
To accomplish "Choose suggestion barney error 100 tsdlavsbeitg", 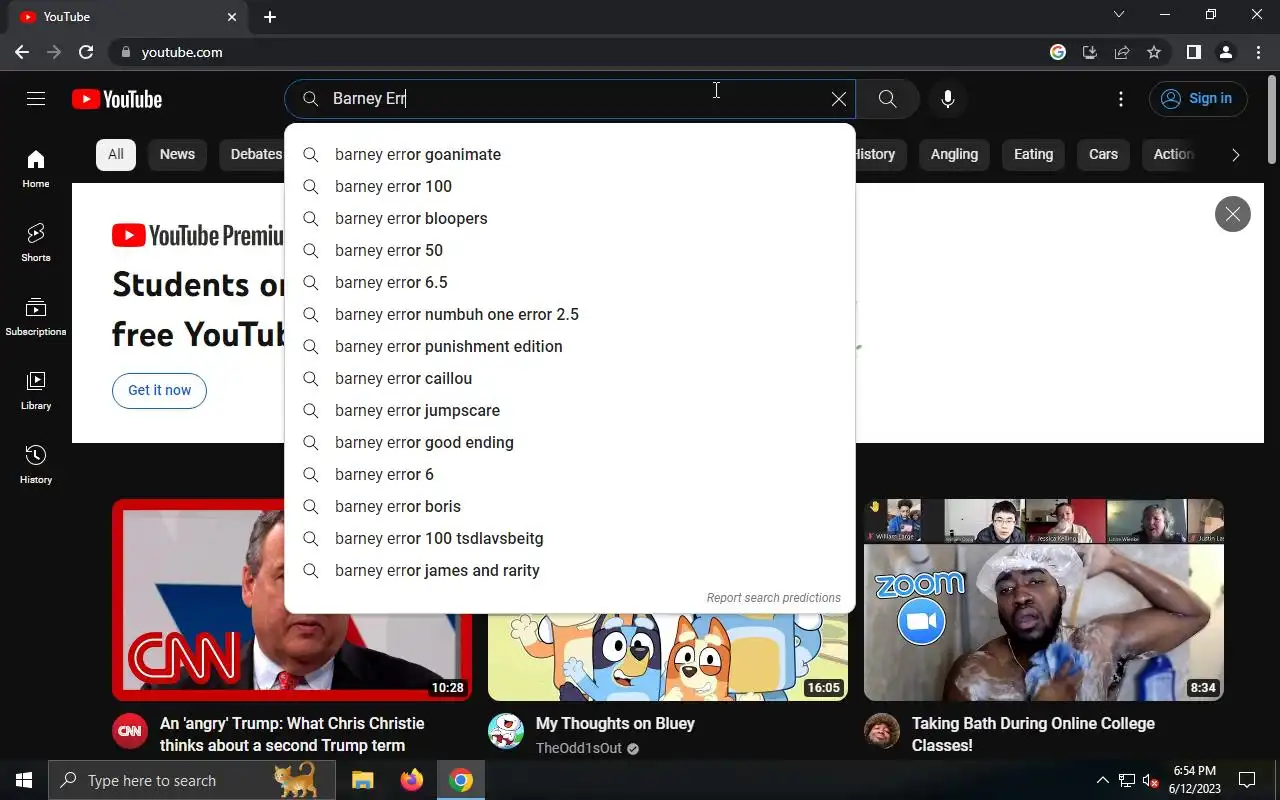I will pos(570,538).
